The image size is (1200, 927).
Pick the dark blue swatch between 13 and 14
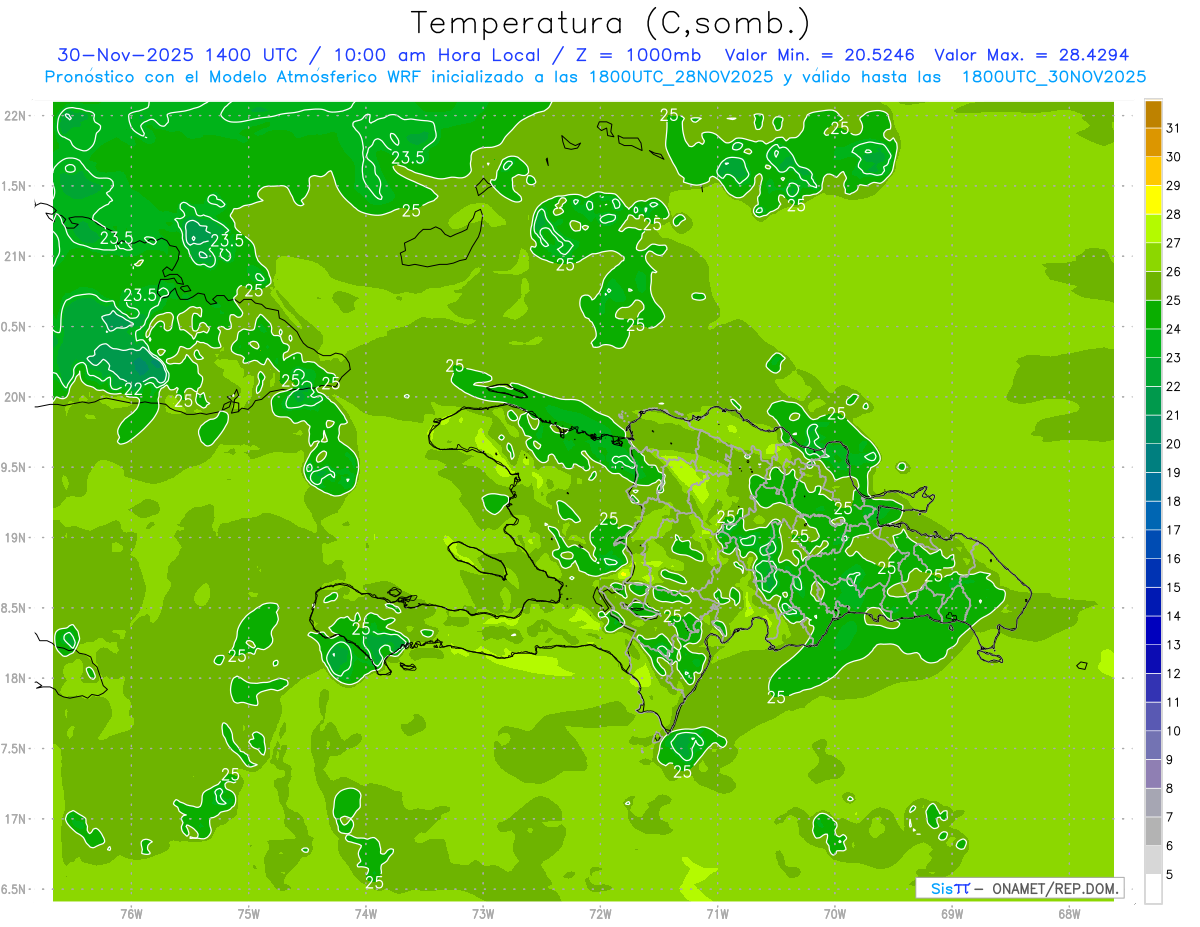pos(1153,631)
